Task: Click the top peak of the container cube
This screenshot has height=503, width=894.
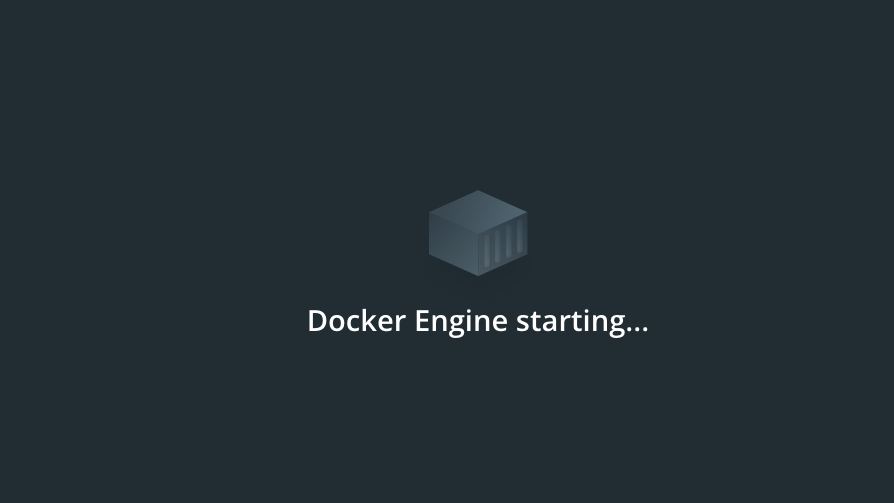Action: [478, 193]
